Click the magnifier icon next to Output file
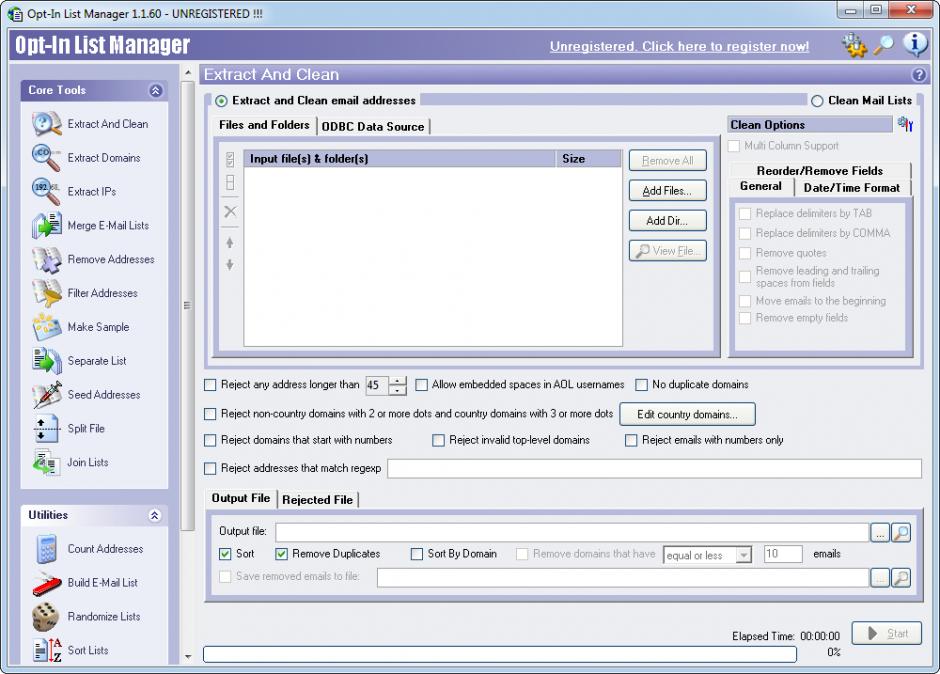 point(901,533)
